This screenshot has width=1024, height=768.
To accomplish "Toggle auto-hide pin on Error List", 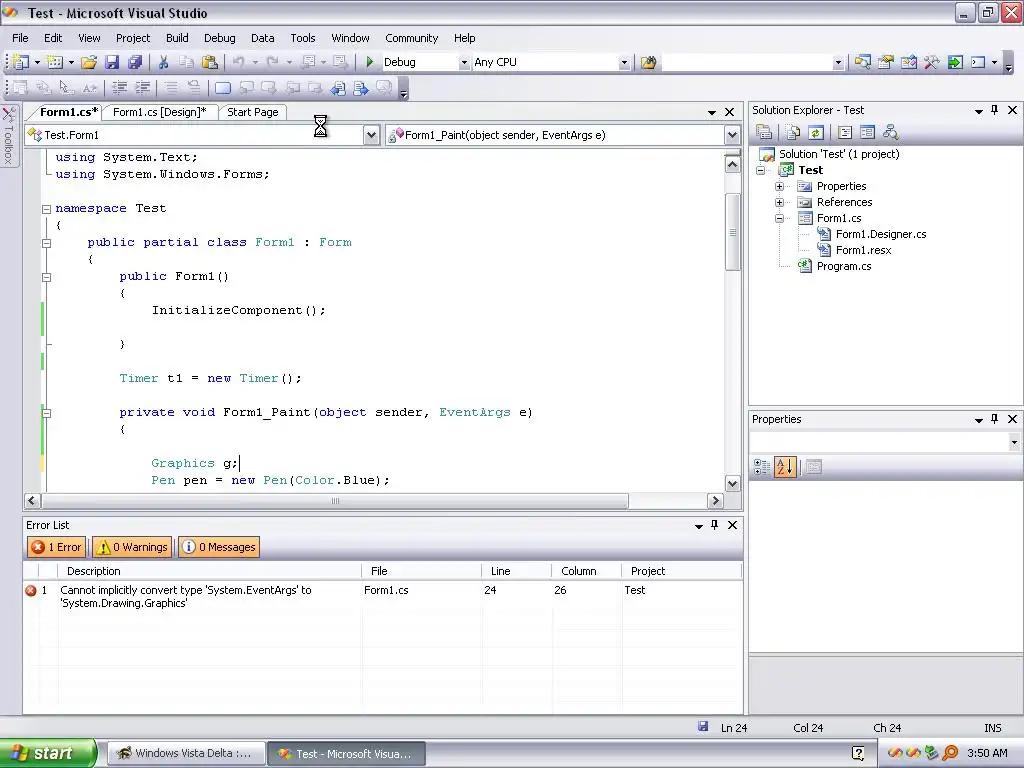I will pyautogui.click(x=714, y=525).
